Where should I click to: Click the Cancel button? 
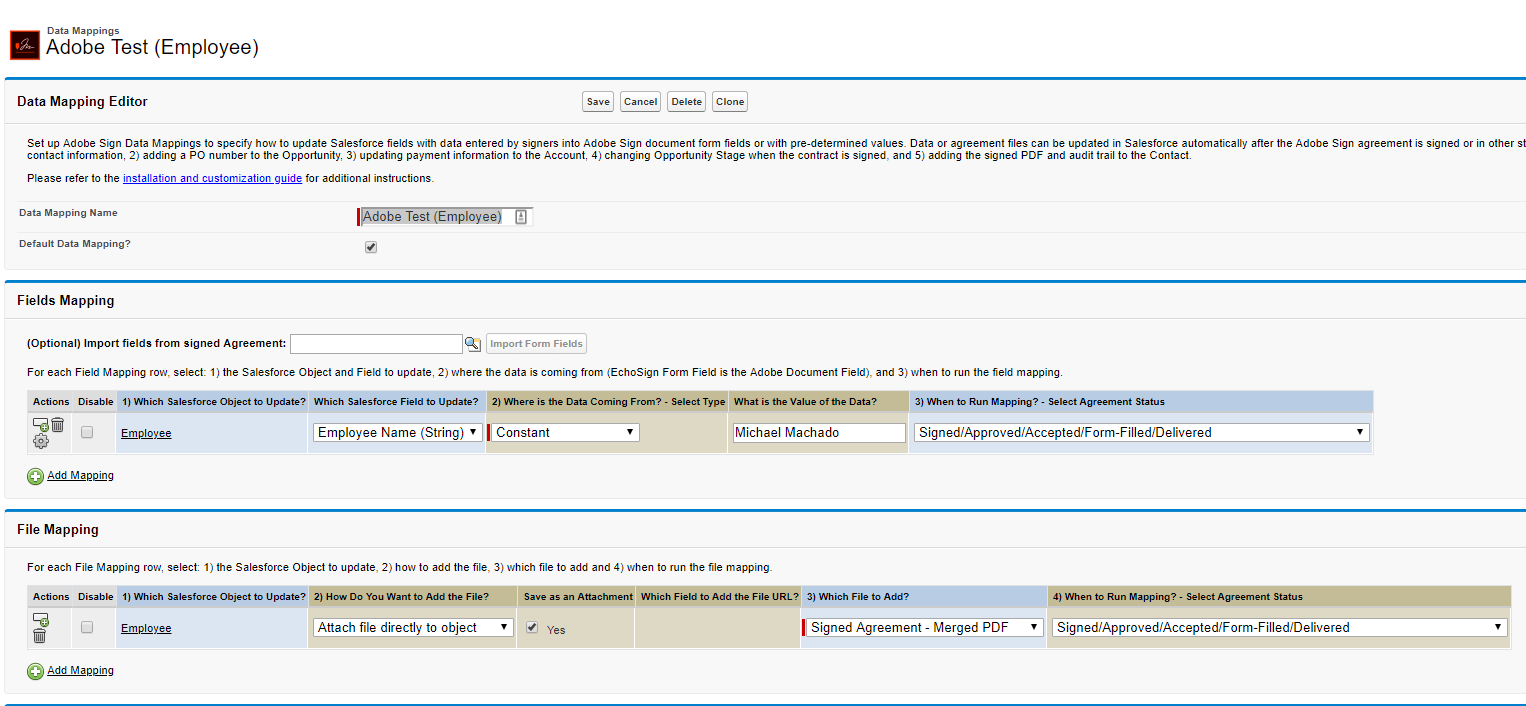pyautogui.click(x=640, y=102)
